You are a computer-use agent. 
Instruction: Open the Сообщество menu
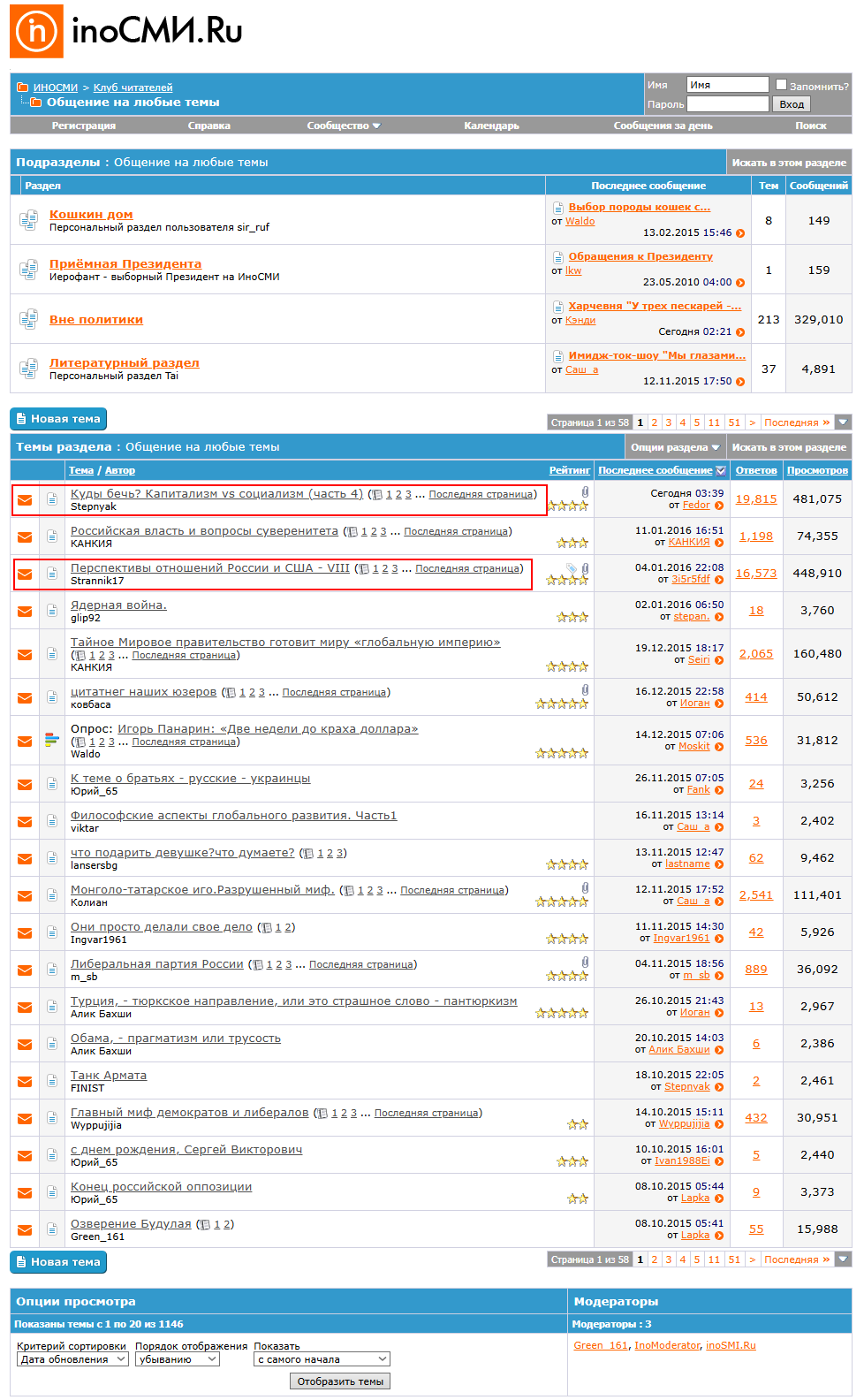tap(344, 126)
